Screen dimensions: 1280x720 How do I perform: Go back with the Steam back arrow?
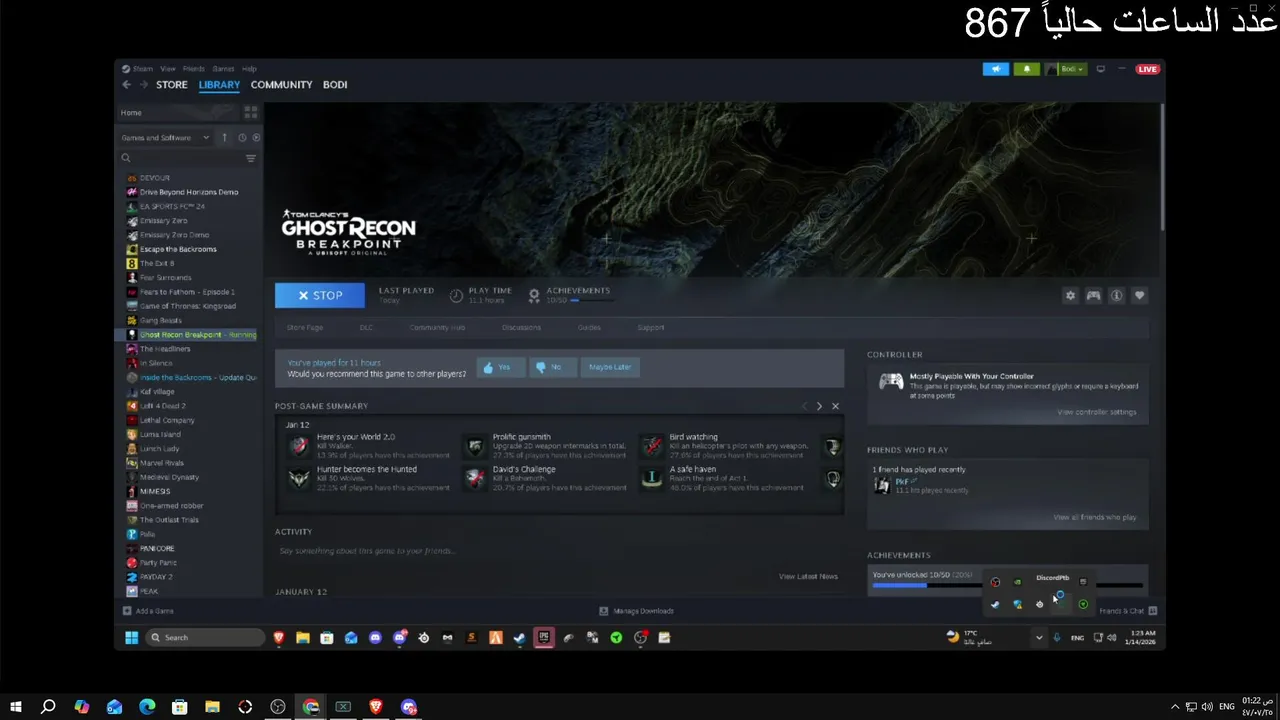(x=126, y=85)
